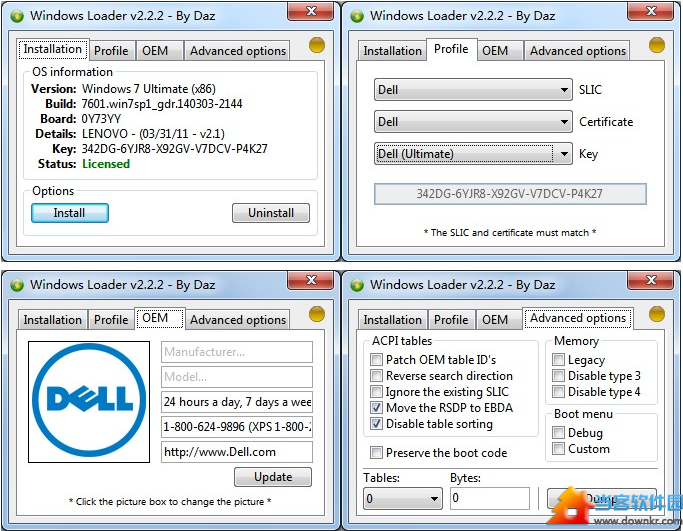Close the Profile window
The height and width of the screenshot is (531, 683).
(x=650, y=11)
